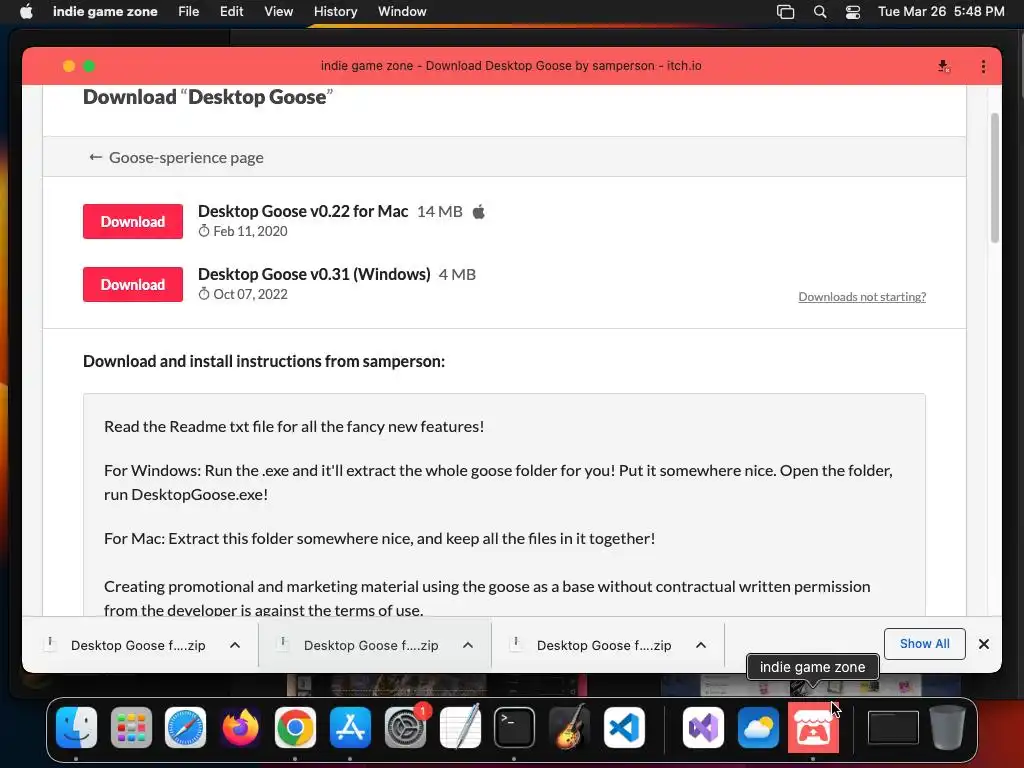
Task: Click 'Desktop Goose v0.31 (Windows)' title
Action: click(314, 274)
